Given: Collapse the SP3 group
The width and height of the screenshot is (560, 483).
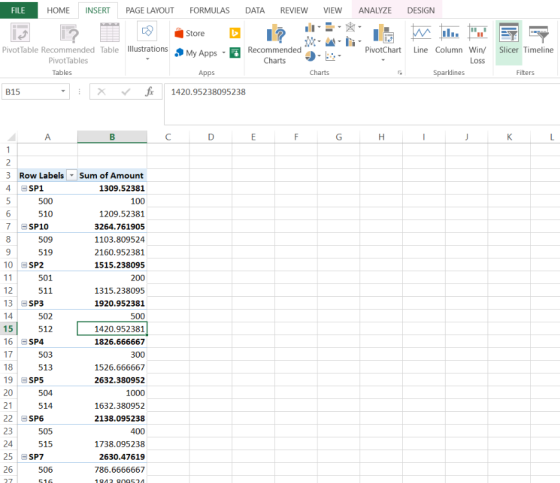Looking at the screenshot, I should [x=24, y=303].
